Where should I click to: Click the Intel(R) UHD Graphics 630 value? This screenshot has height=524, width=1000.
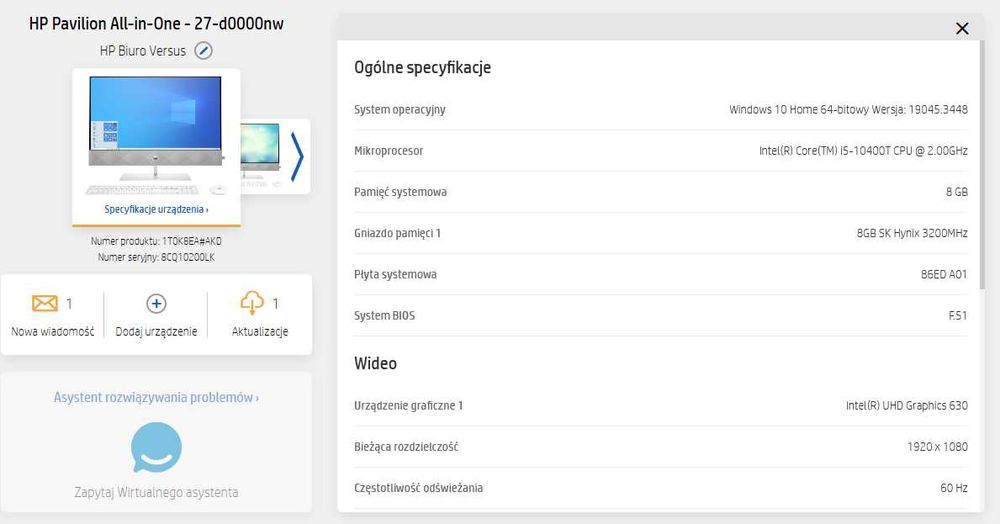(x=907, y=405)
